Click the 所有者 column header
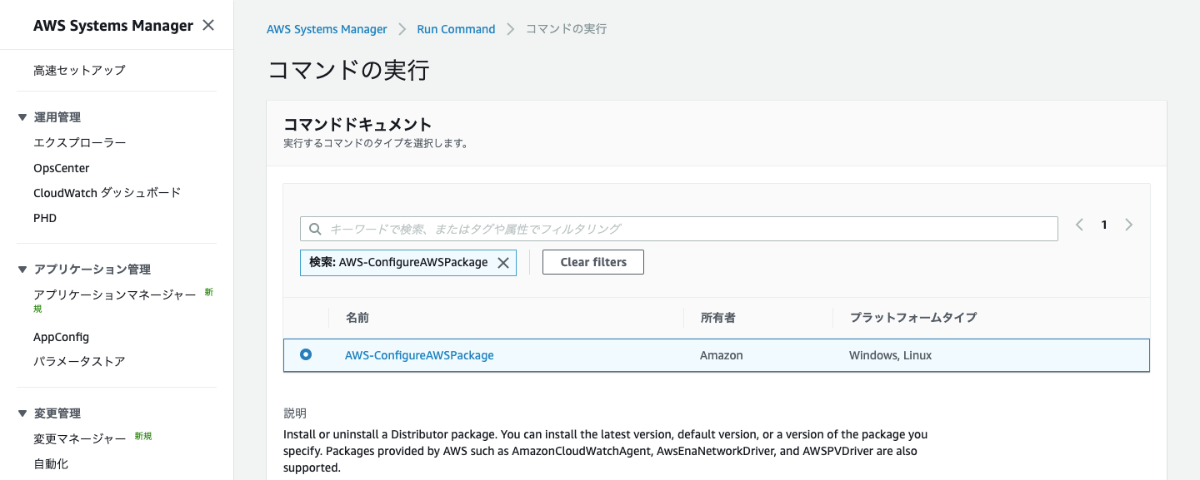Screen dimensions: 1200x480 (x=718, y=317)
